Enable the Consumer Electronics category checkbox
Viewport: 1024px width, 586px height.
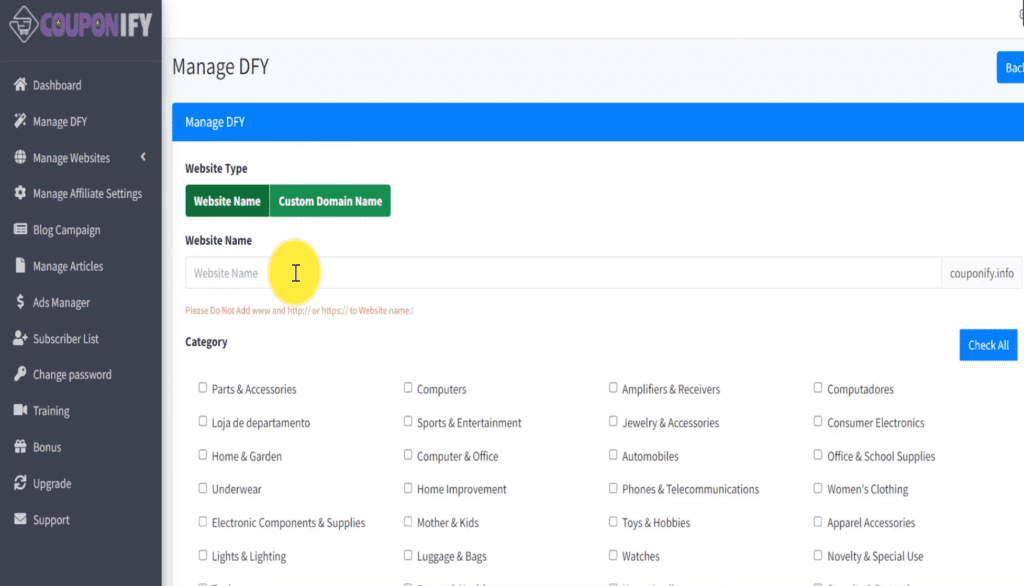pyautogui.click(x=818, y=422)
